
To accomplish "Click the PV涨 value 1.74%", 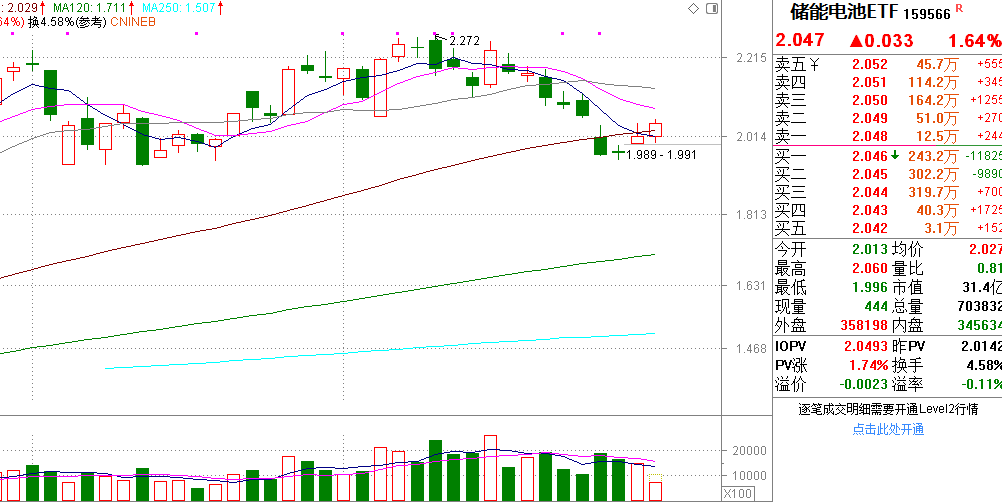I will pos(868,366).
